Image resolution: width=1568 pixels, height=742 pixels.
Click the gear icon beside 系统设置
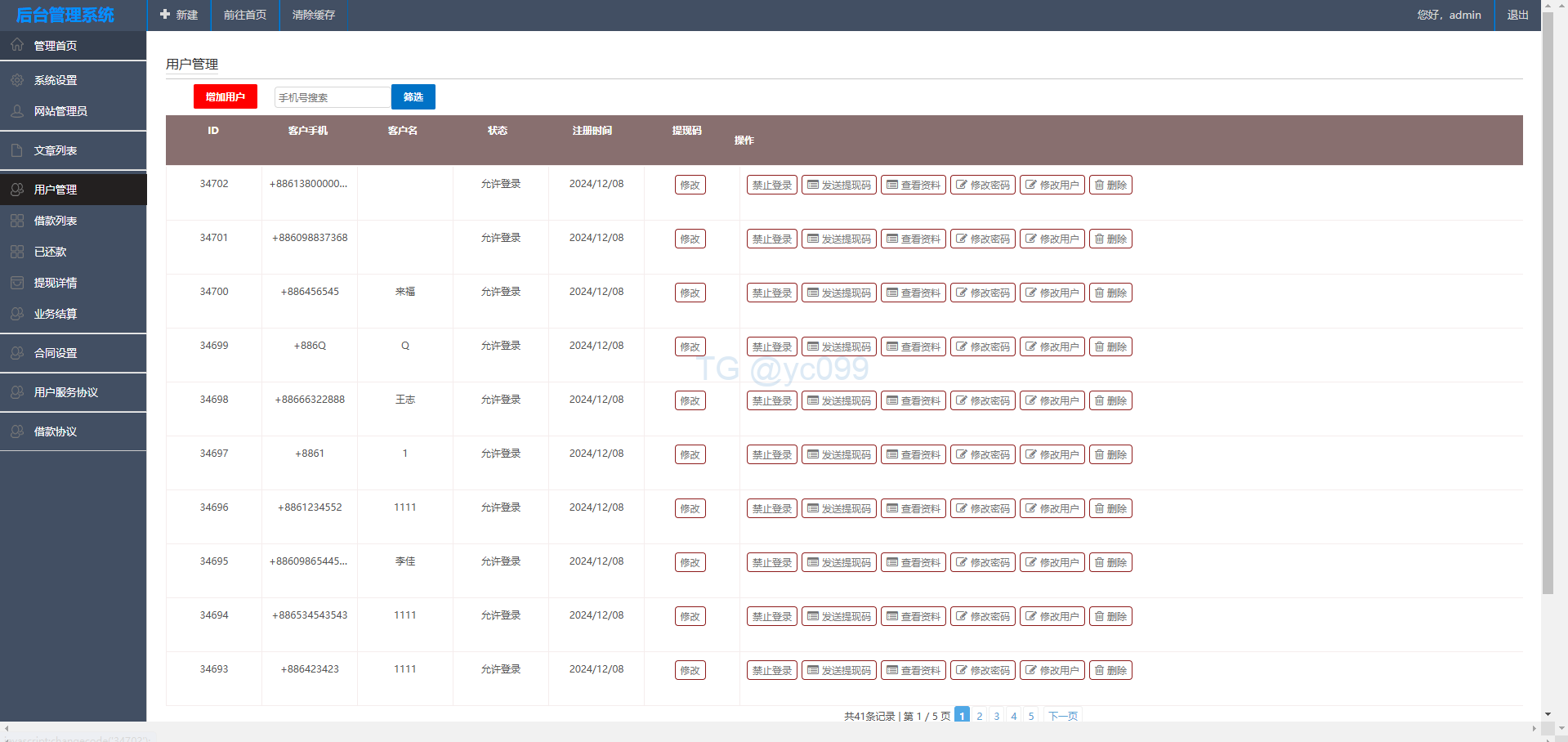pos(17,80)
